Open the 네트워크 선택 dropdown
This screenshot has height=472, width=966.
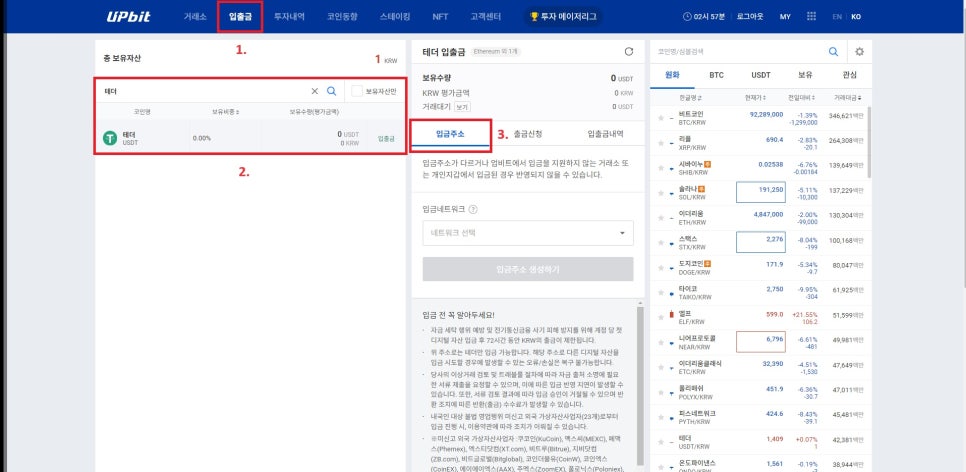[x=528, y=233]
